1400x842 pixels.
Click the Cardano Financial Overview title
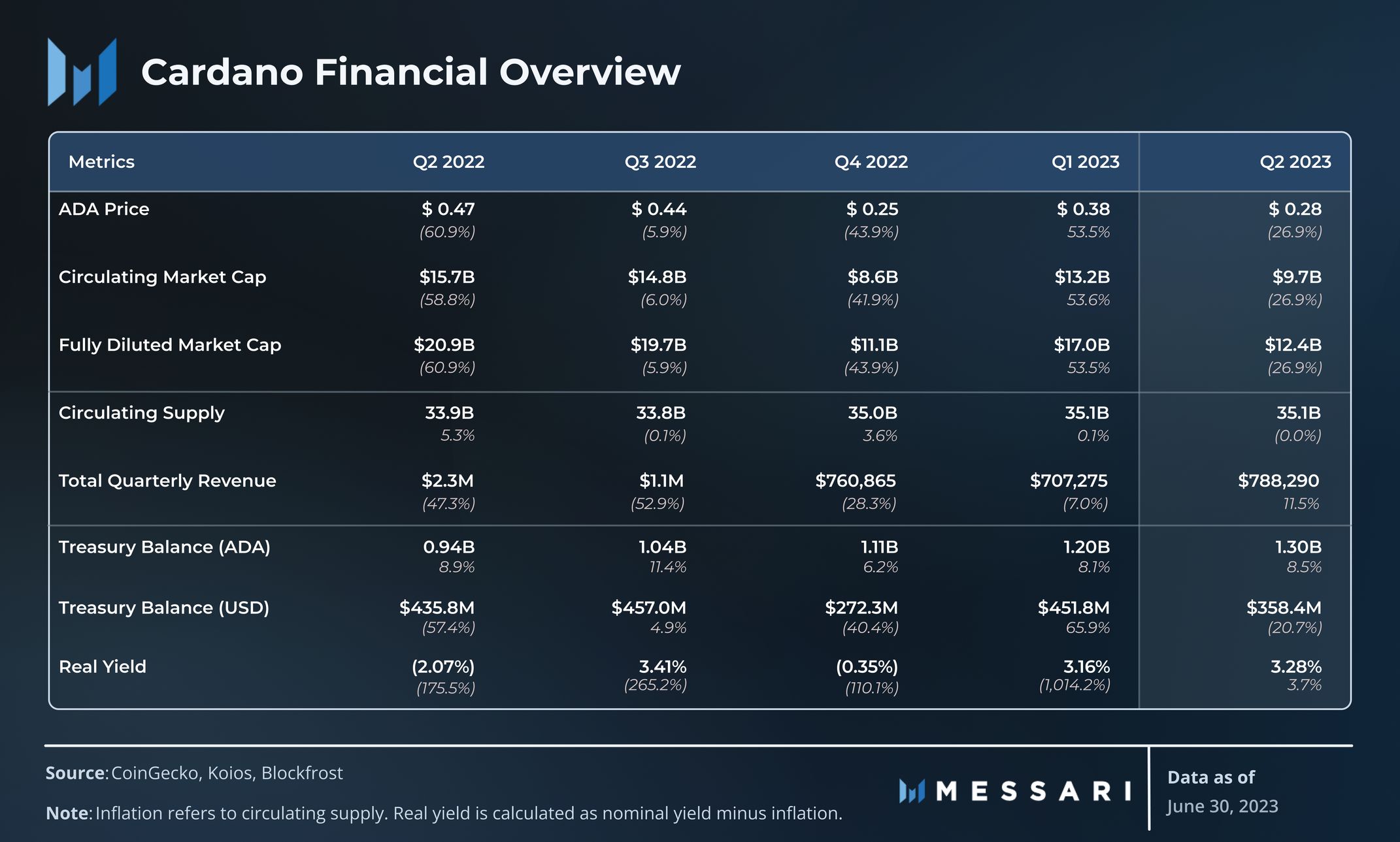click(410, 72)
